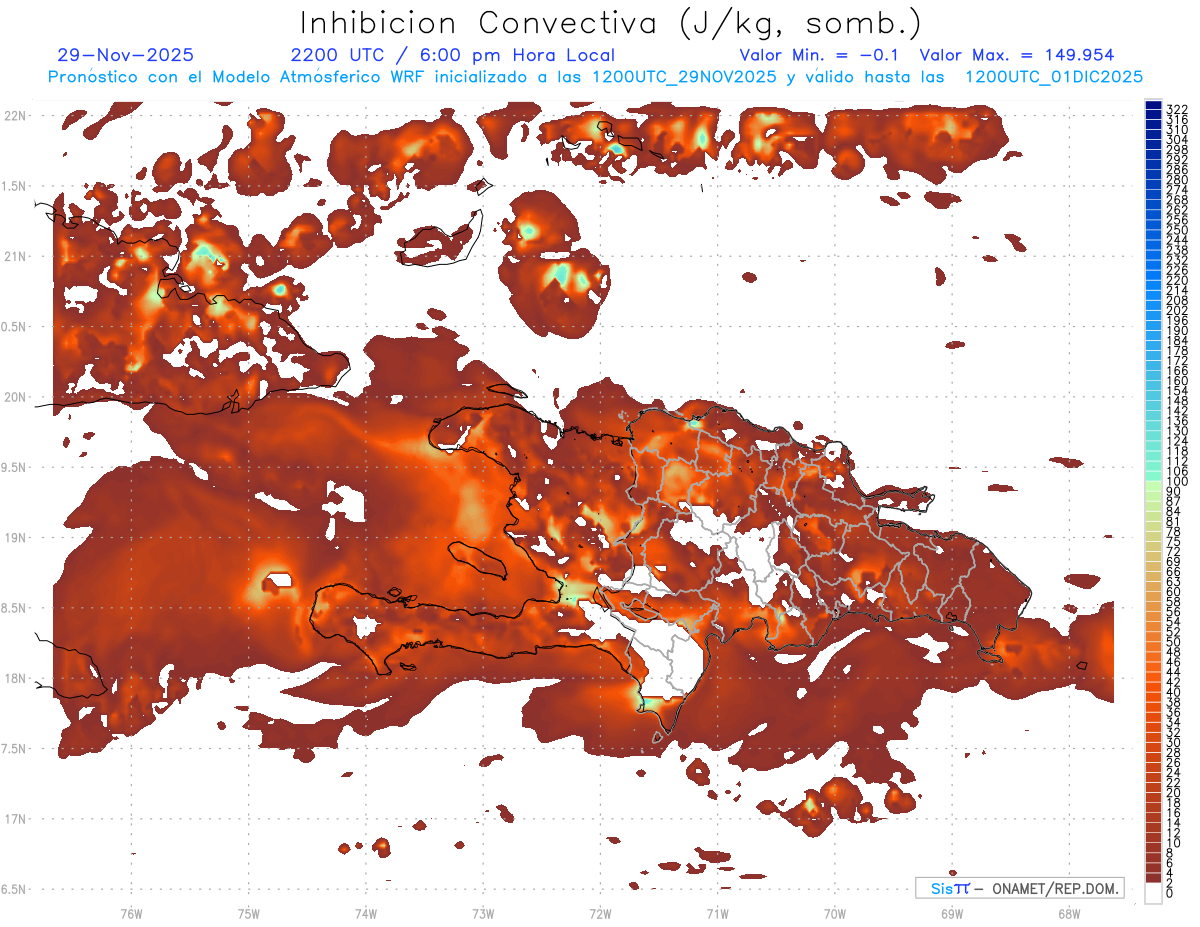Image resolution: width=1200 pixels, height=927 pixels.
Task: Click the '19N' latitude label
Action: (16, 538)
